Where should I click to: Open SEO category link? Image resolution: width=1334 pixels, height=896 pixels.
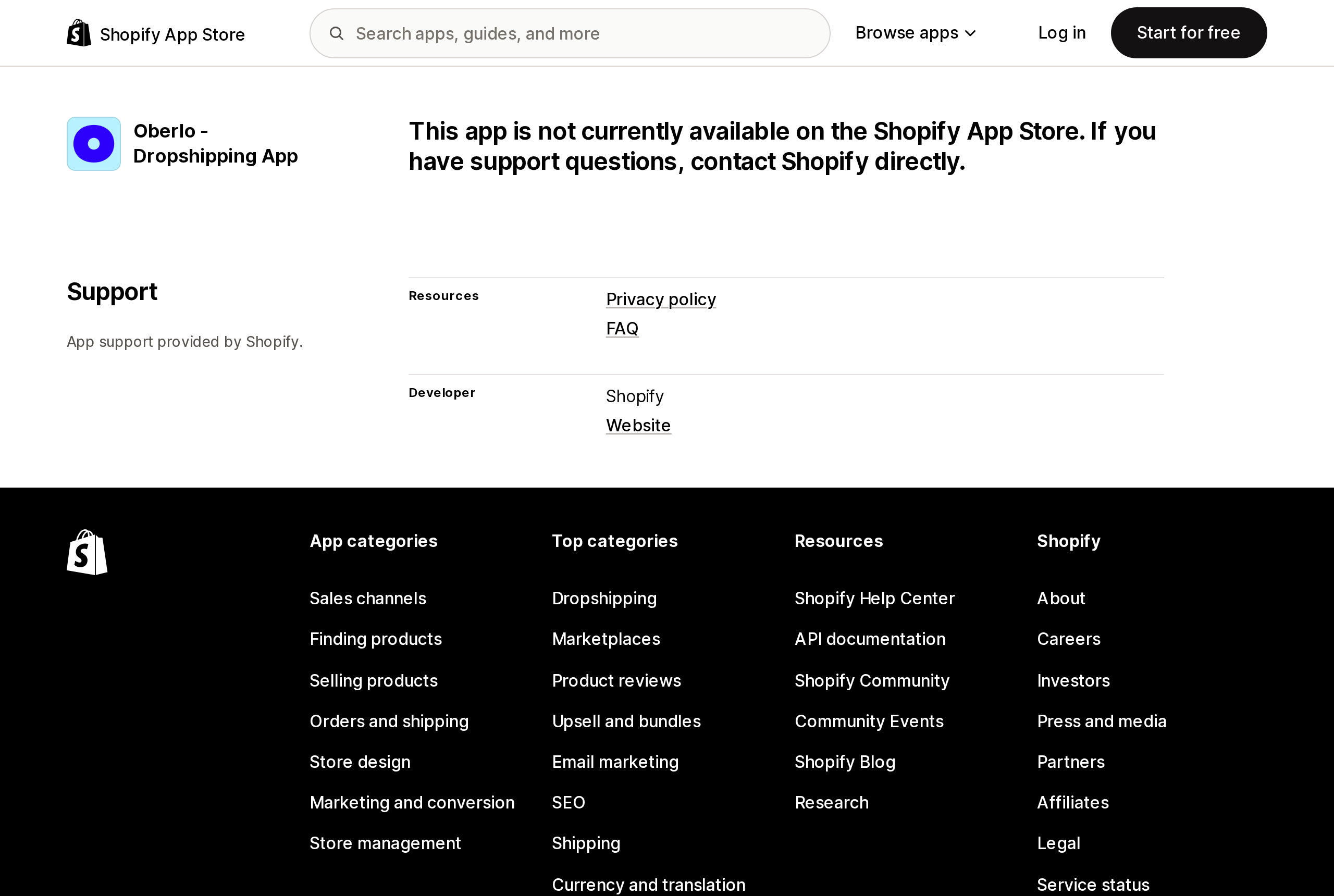569,802
